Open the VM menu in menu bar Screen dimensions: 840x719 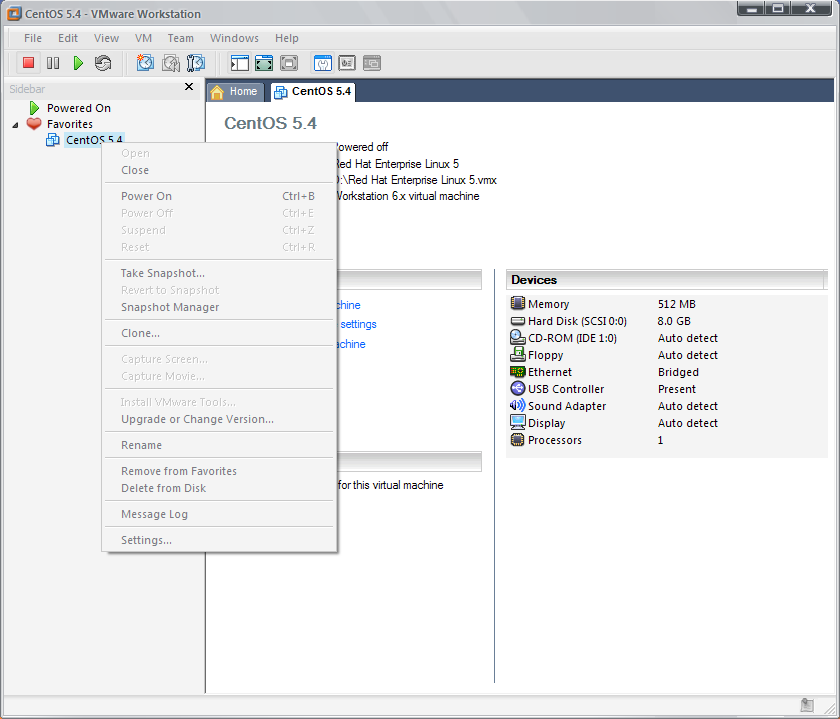[143, 38]
